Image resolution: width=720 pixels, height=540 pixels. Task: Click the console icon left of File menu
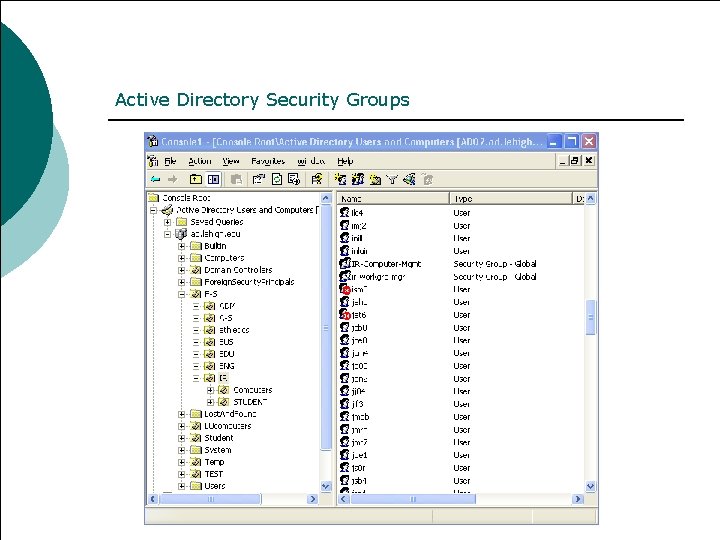153,161
